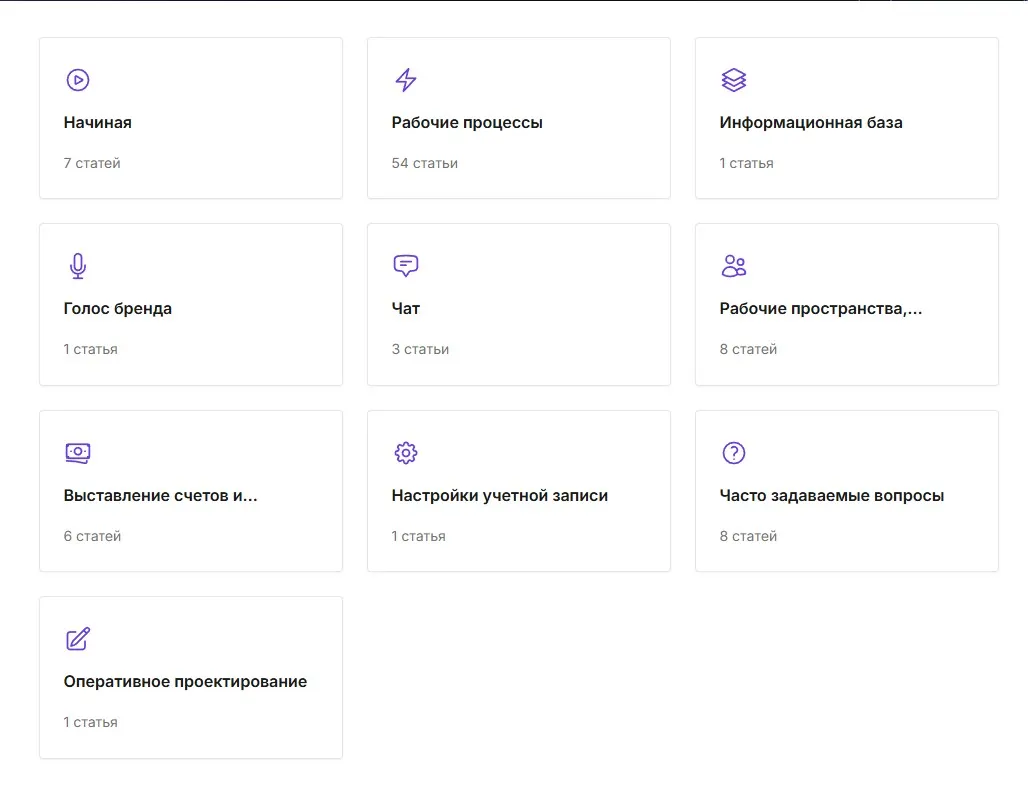The width and height of the screenshot is (1028, 792).
Task: Click '1 статья' under Настройки учетной записи
Action: click(418, 536)
